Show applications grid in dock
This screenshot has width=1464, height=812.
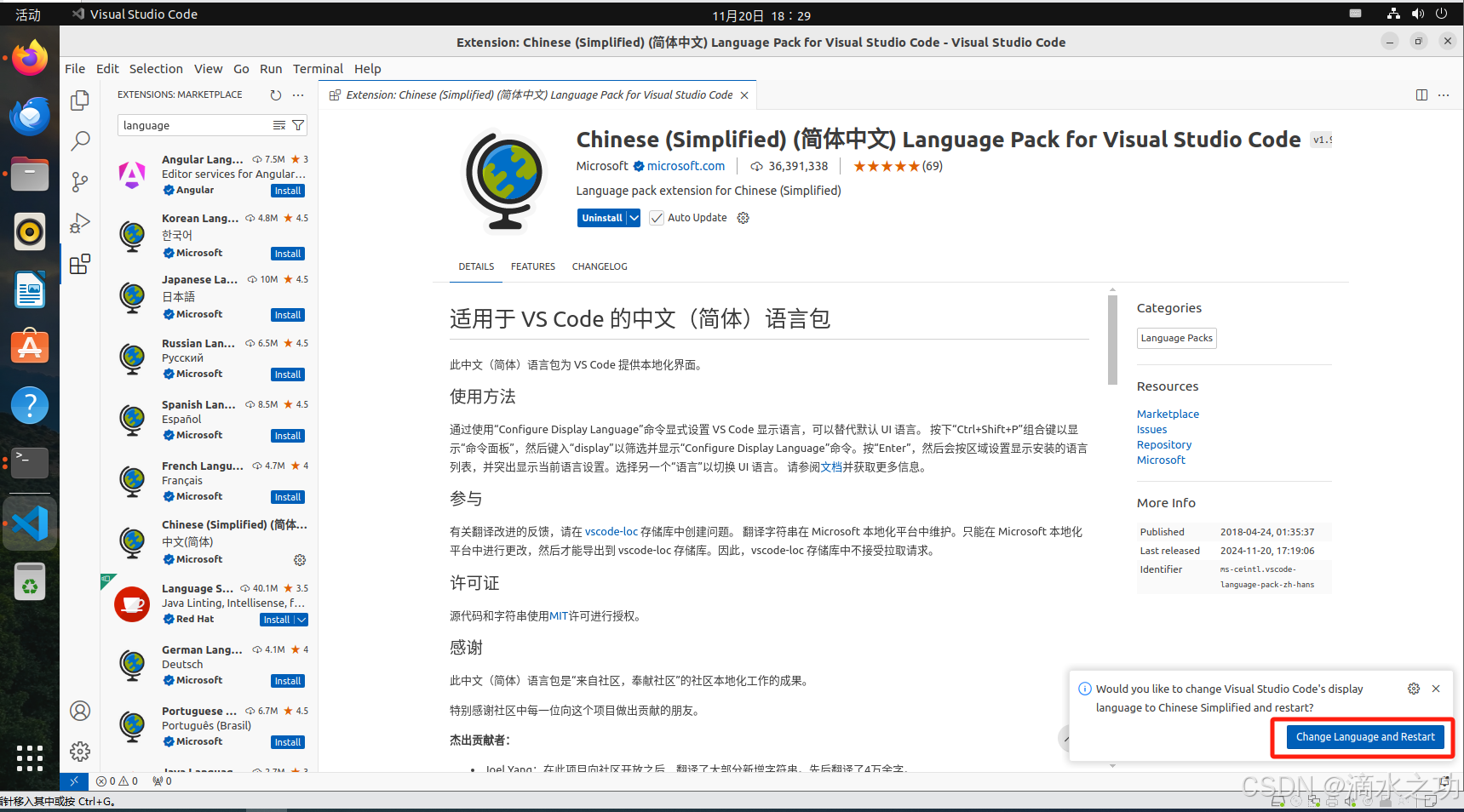[30, 758]
